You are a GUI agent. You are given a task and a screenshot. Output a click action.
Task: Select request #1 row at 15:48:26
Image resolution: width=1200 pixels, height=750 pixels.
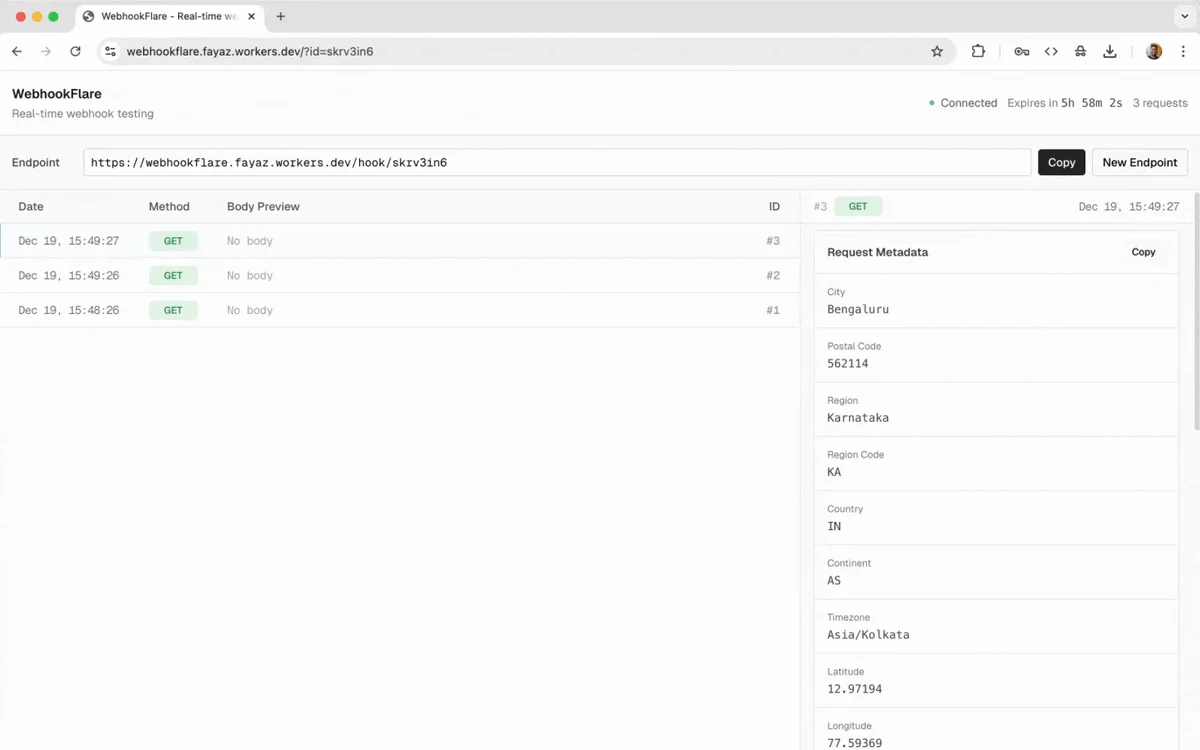coord(400,310)
